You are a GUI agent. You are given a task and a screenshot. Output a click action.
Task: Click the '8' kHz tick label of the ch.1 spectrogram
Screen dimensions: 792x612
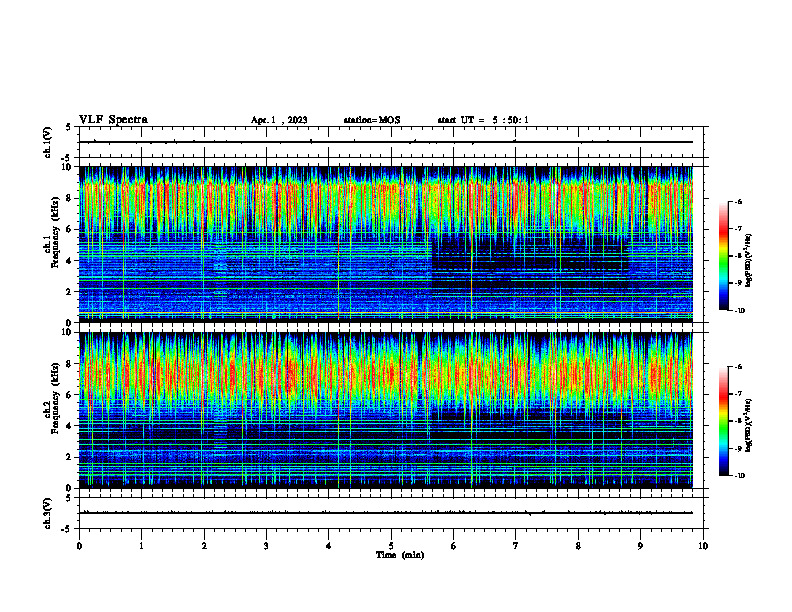70,198
